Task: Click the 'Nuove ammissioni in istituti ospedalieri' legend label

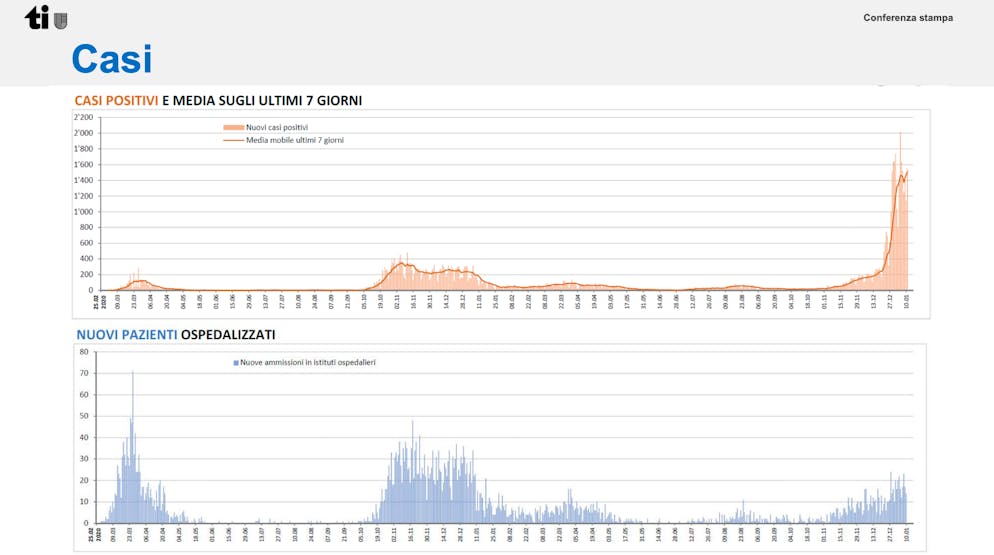Action: coord(307,361)
